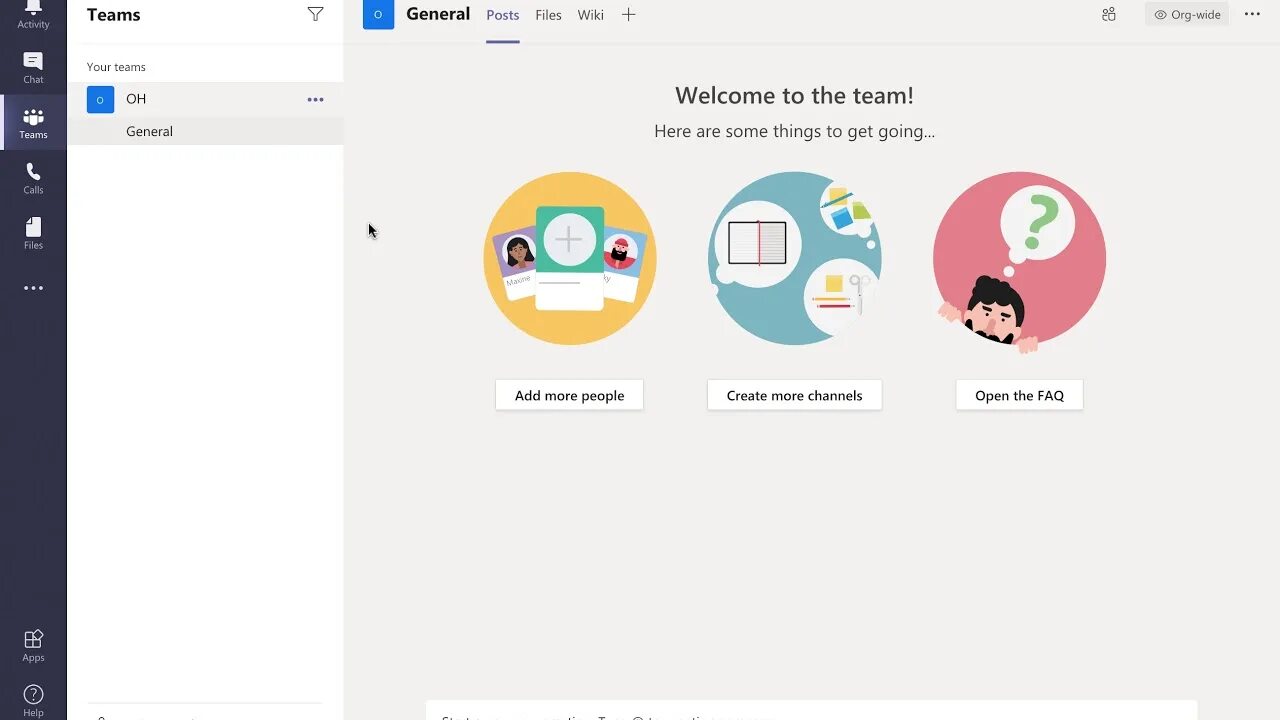Open channel more options in header

tap(1252, 14)
